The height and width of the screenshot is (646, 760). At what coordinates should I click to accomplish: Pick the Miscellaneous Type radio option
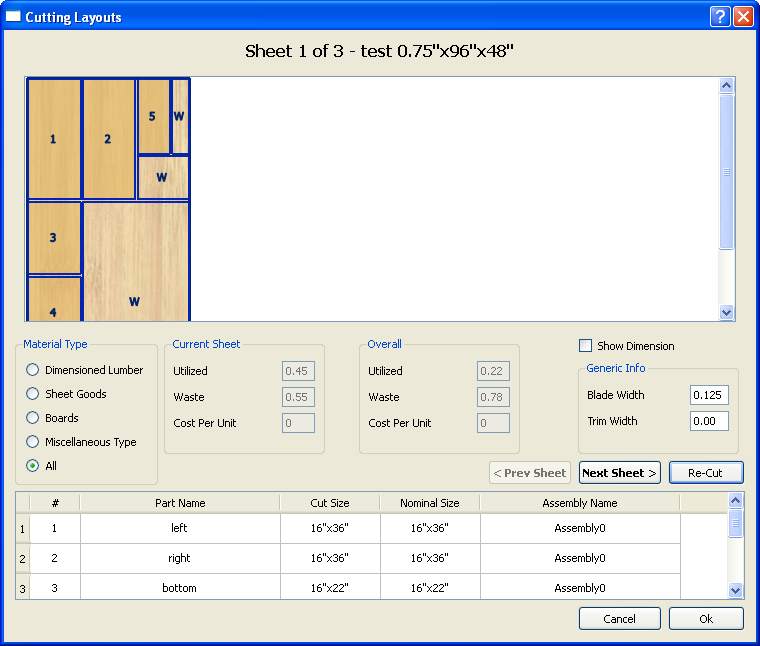[x=33, y=442]
